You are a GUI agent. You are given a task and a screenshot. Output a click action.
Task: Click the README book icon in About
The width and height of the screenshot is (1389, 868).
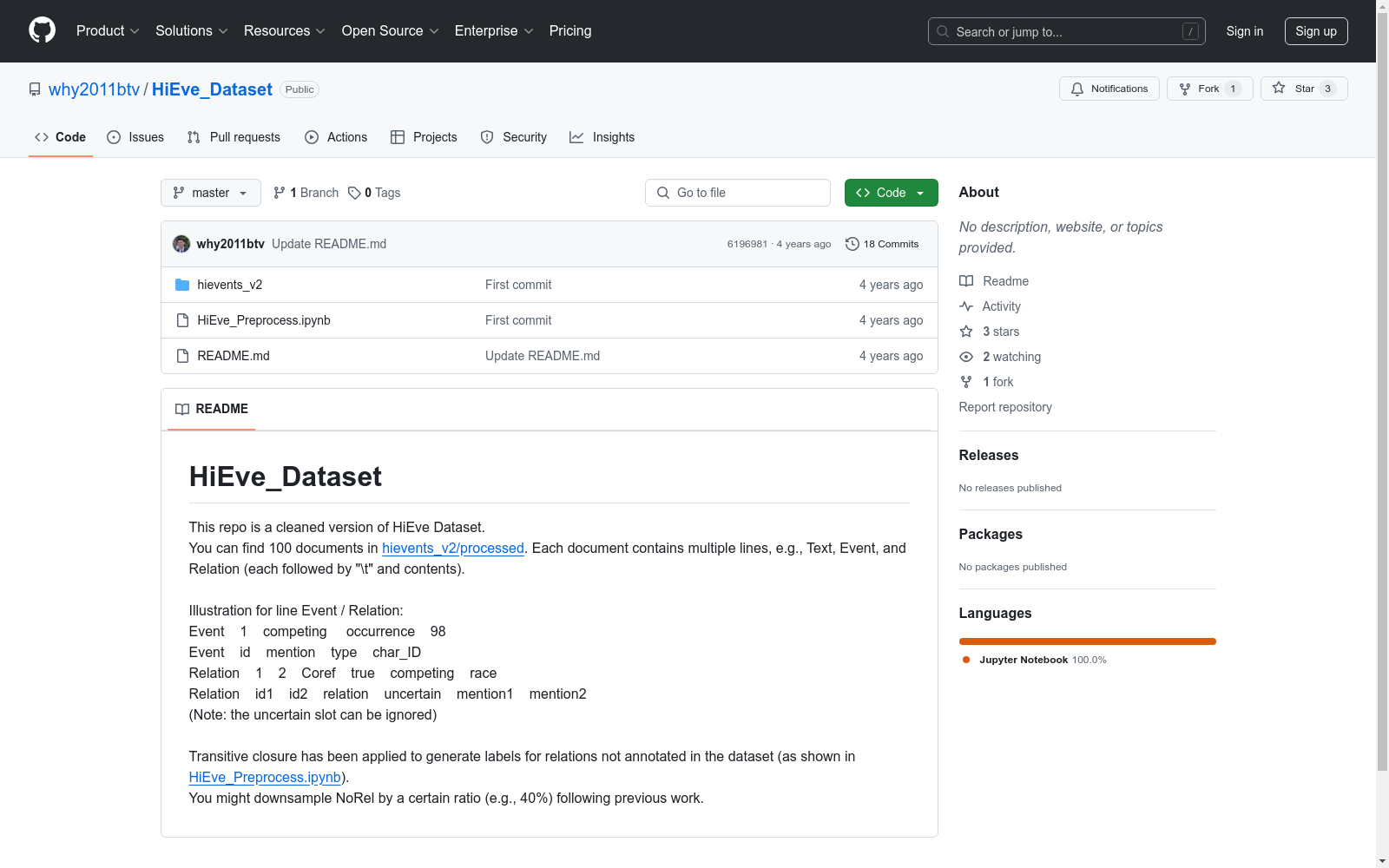pyautogui.click(x=966, y=281)
